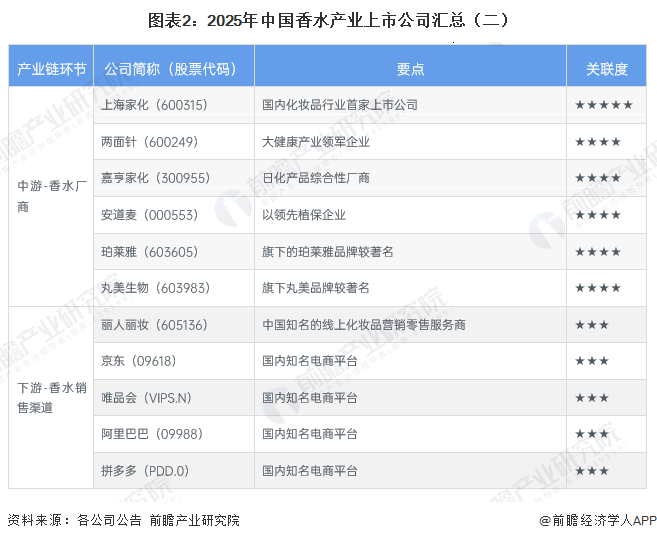Click the three-star rating for 丽人丽妆
This screenshot has height=541, width=657.
tap(592, 325)
